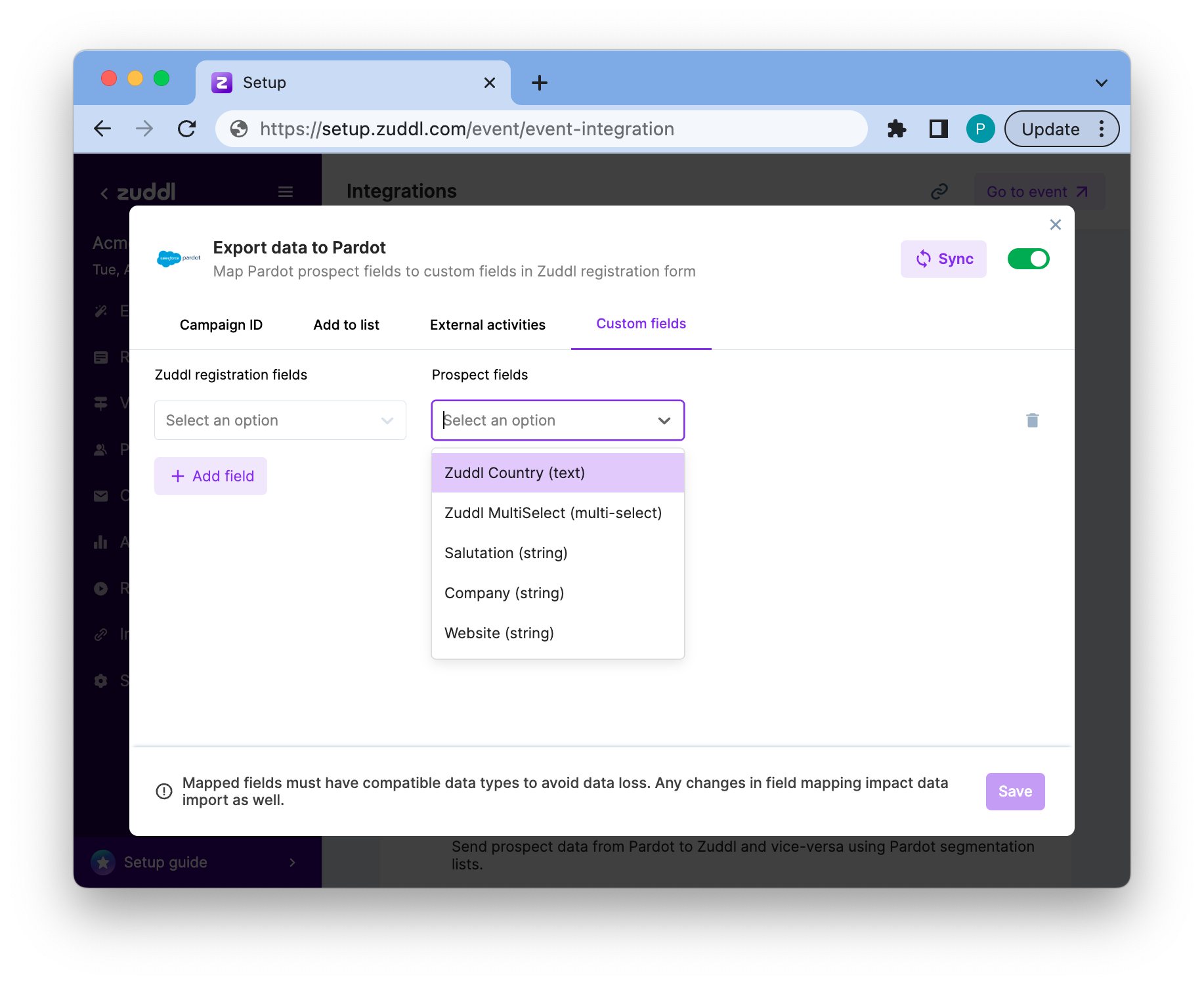Screen dimensions: 1204x985
Task: Click the back chevron next to zuddl logo
Action: coord(104,193)
